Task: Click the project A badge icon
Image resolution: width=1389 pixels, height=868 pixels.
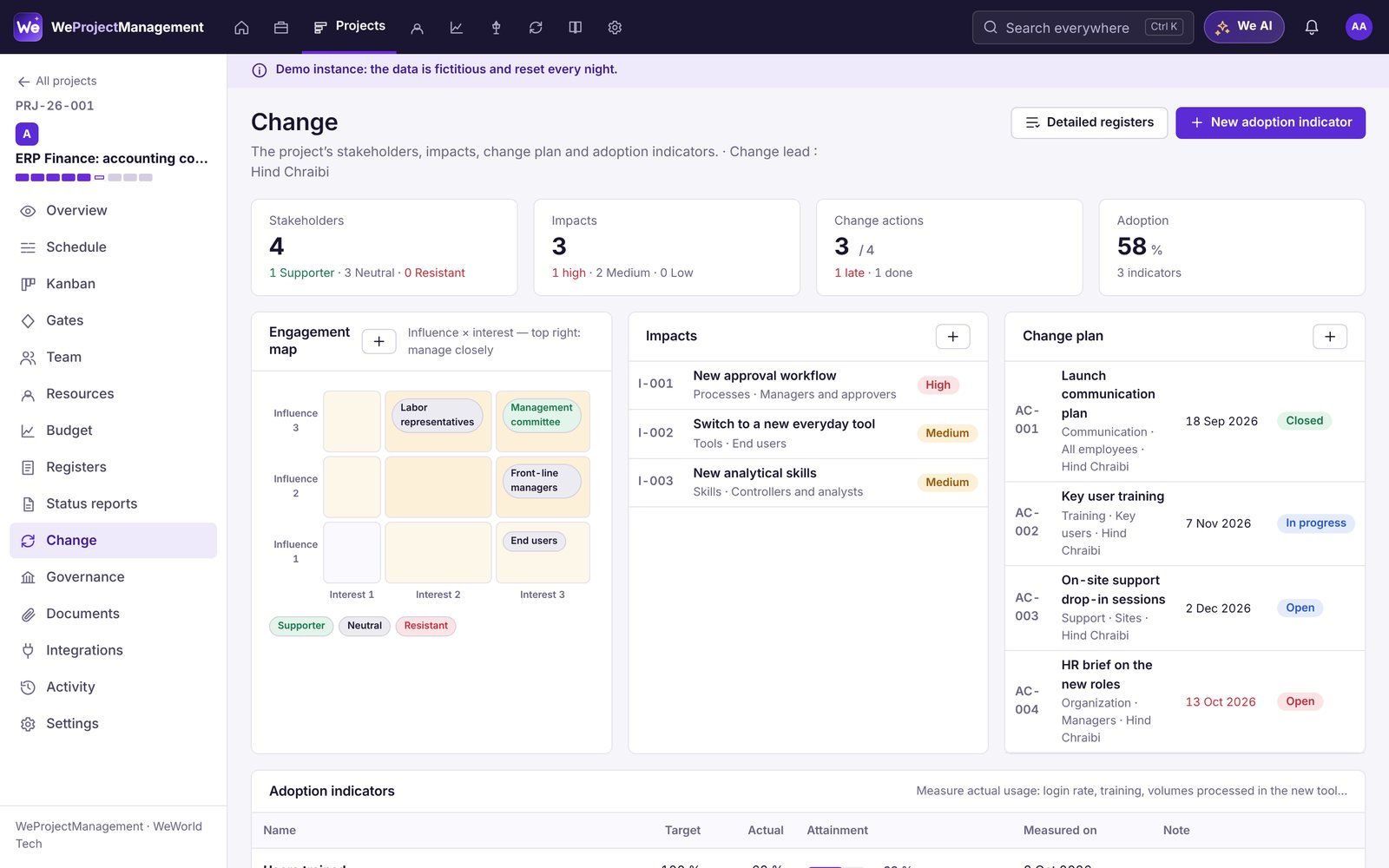Action: pos(27,134)
